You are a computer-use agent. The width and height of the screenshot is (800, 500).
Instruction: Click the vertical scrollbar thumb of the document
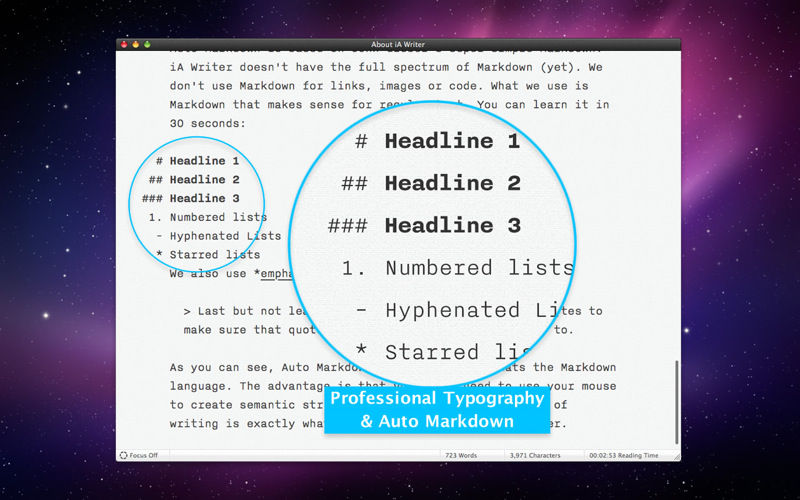677,402
